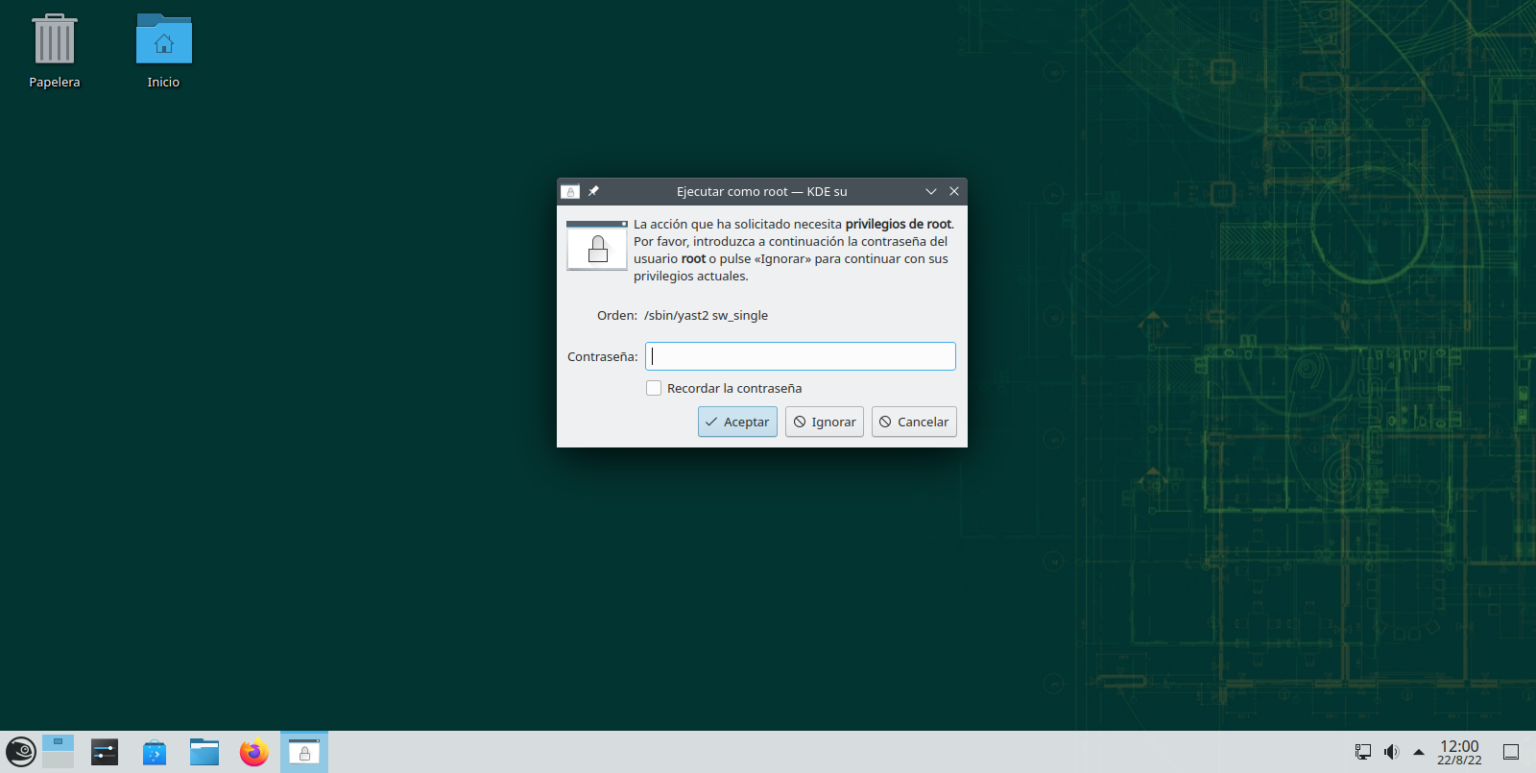The image size is (1536, 773).
Task: Open the openSUSE application launcher
Action: 20,751
